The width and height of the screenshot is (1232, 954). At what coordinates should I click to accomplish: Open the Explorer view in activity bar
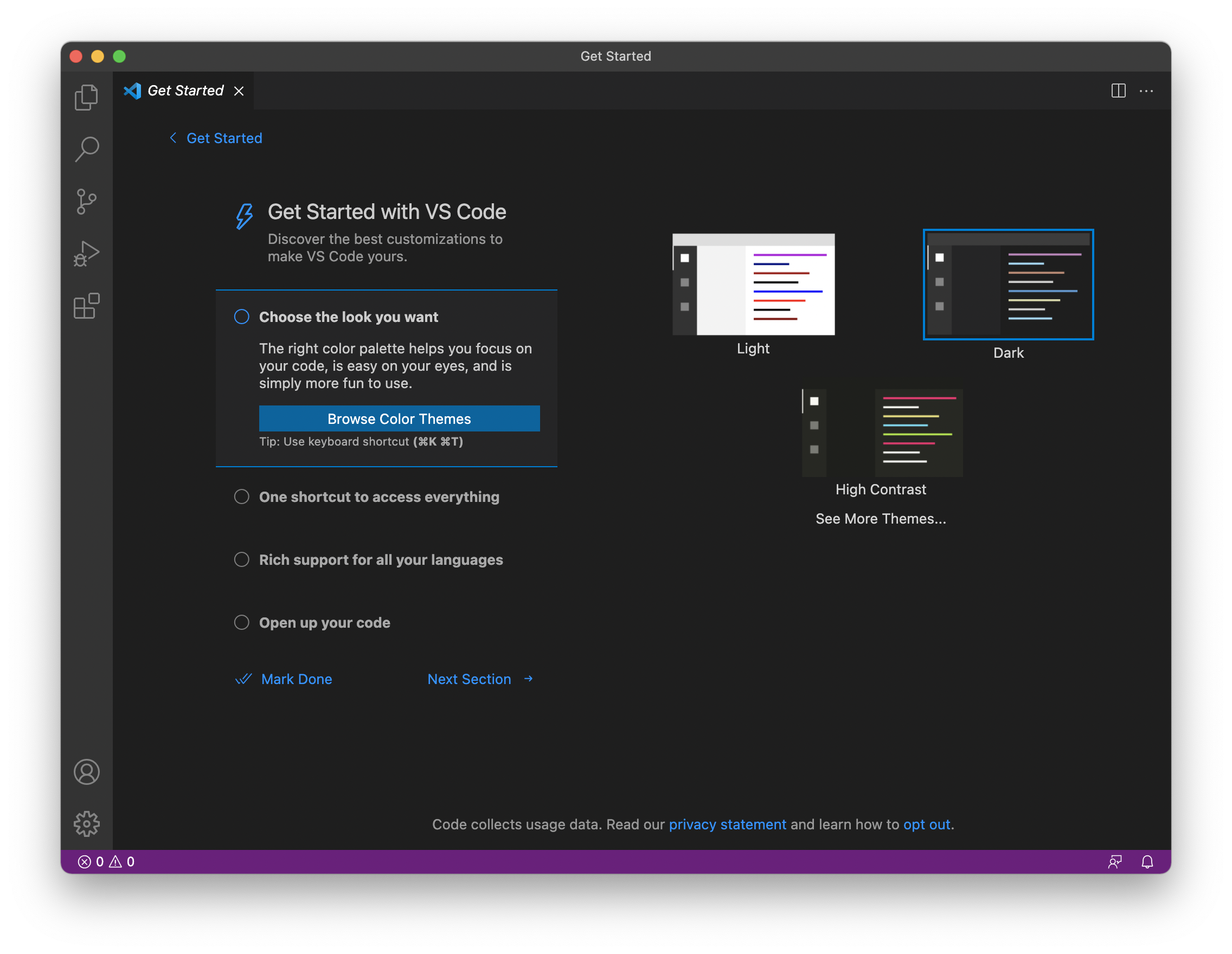pyautogui.click(x=86, y=97)
